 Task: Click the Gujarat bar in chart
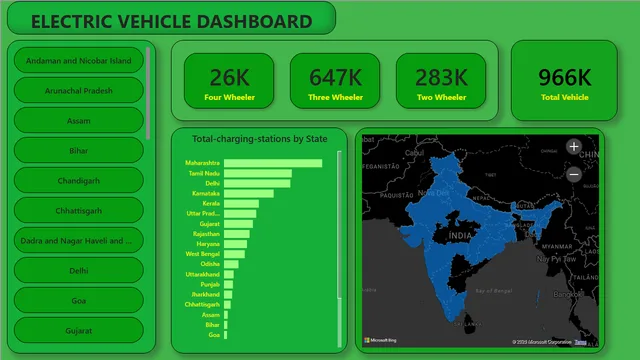click(238, 224)
